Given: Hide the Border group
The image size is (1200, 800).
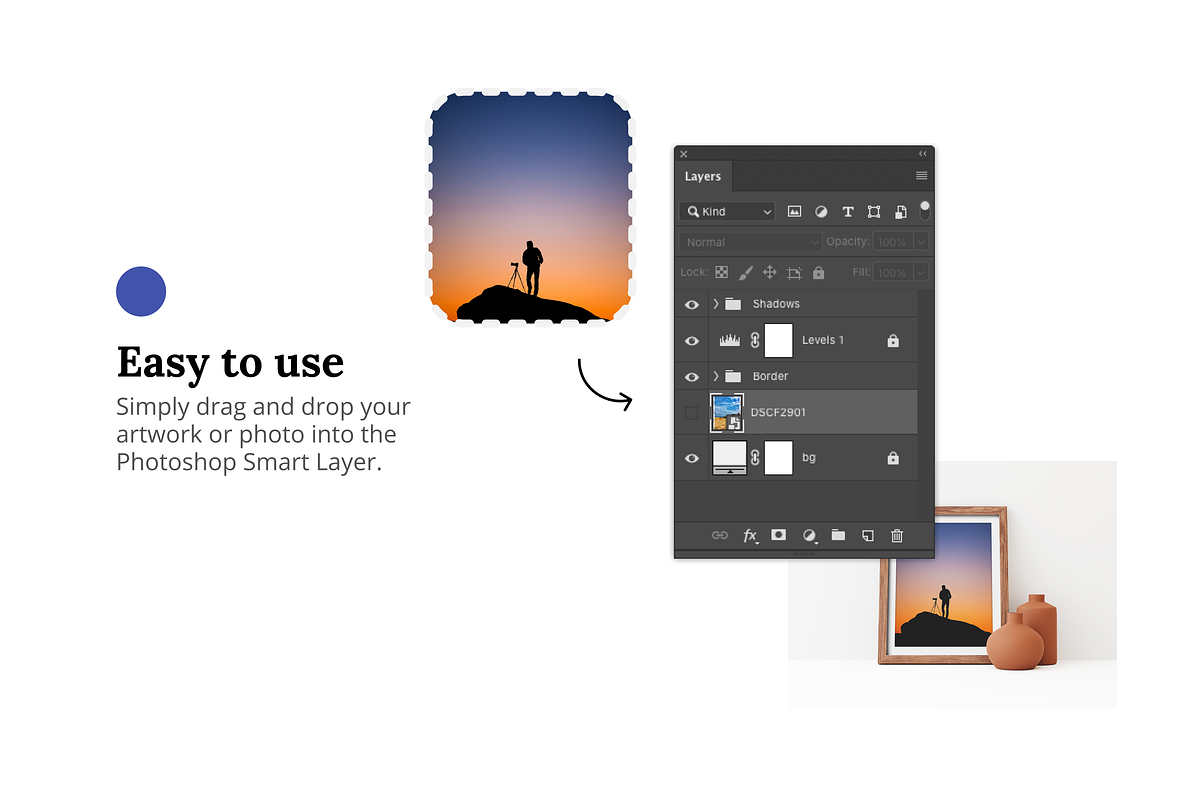Looking at the screenshot, I should 692,377.
